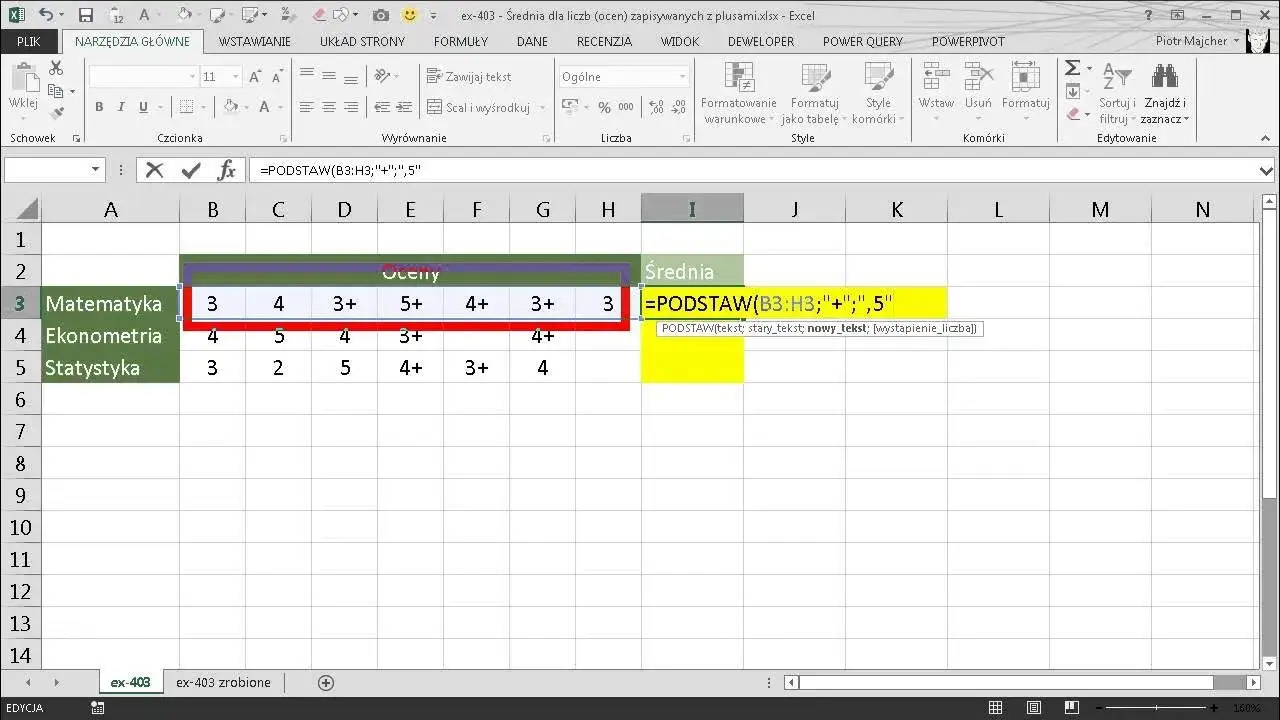Image resolution: width=1280 pixels, height=720 pixels.
Task: Cancel the formula entry with the X icon
Action: 154,170
